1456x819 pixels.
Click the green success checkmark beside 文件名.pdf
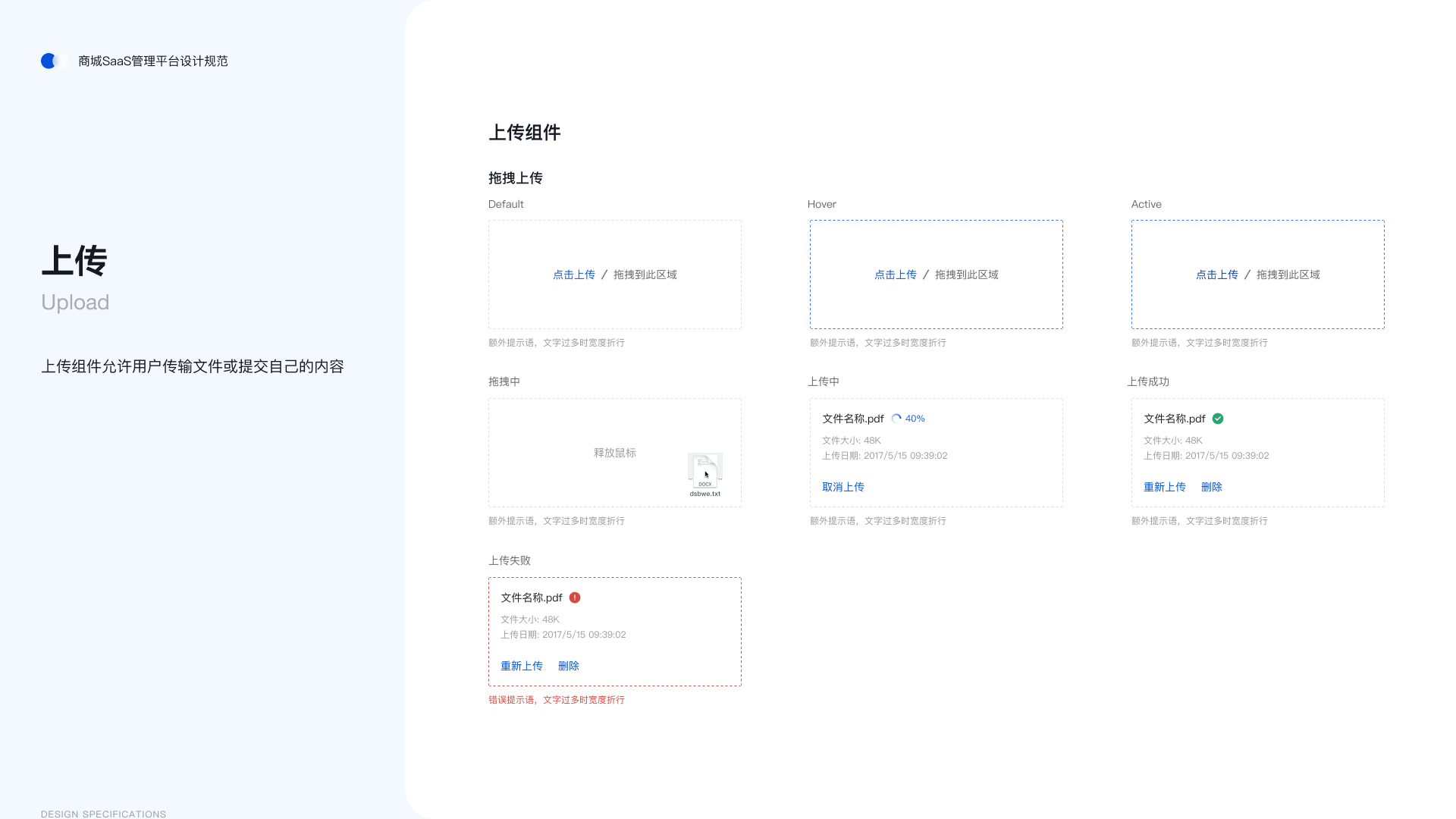[1218, 418]
